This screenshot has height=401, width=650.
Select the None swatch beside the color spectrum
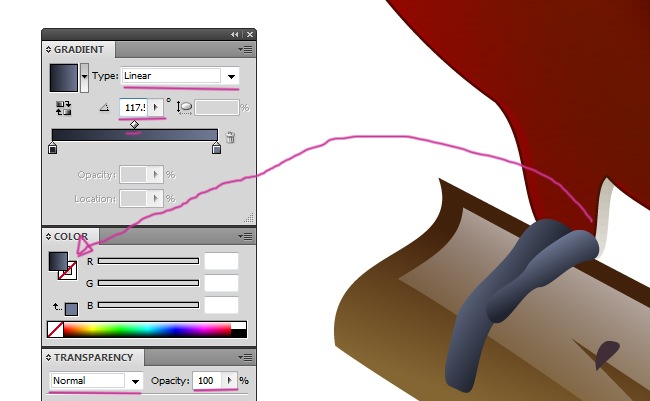tap(55, 329)
